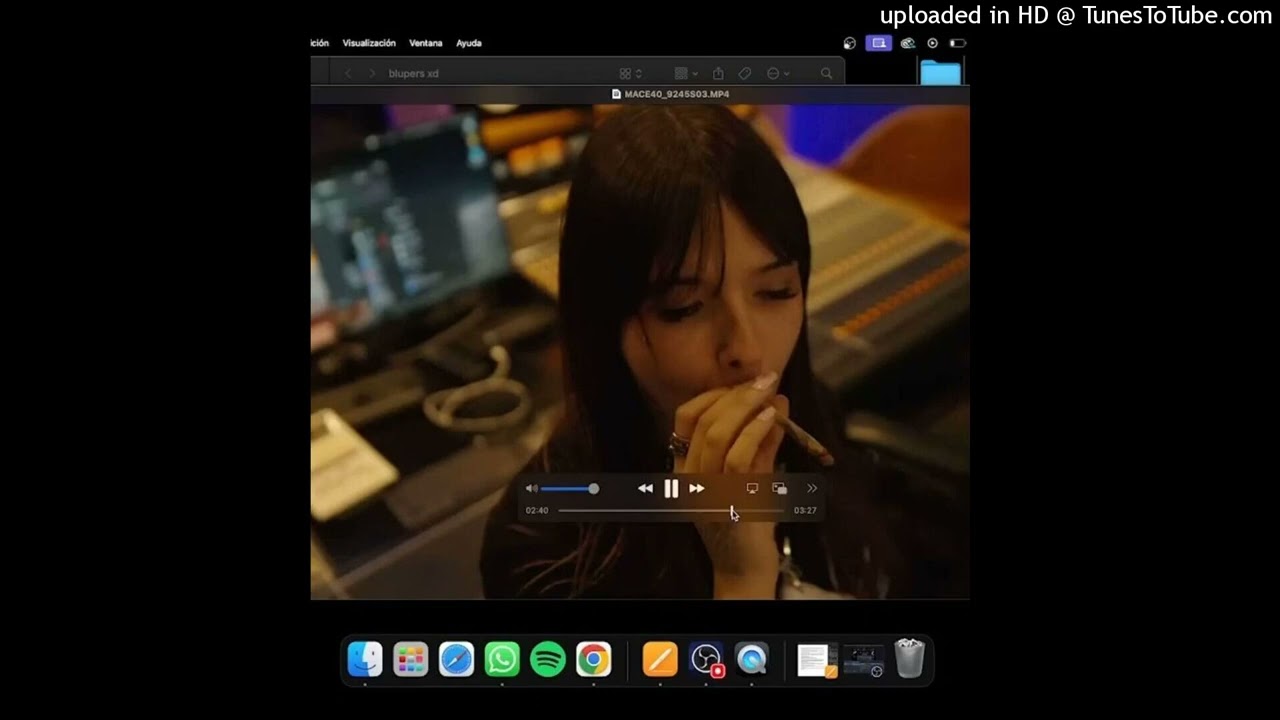Open the minimized dark window in the Dock
1280x720 pixels.
tap(863, 660)
